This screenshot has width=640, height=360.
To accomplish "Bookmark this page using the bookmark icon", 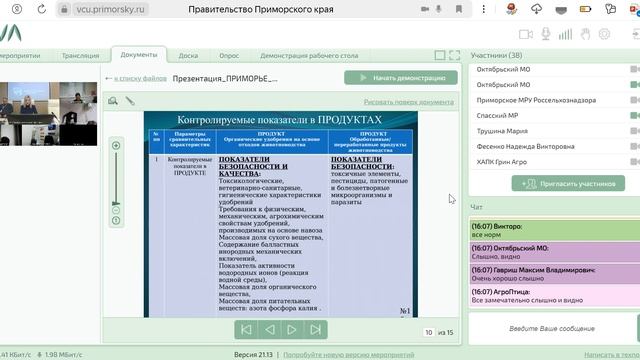I will (x=459, y=9).
